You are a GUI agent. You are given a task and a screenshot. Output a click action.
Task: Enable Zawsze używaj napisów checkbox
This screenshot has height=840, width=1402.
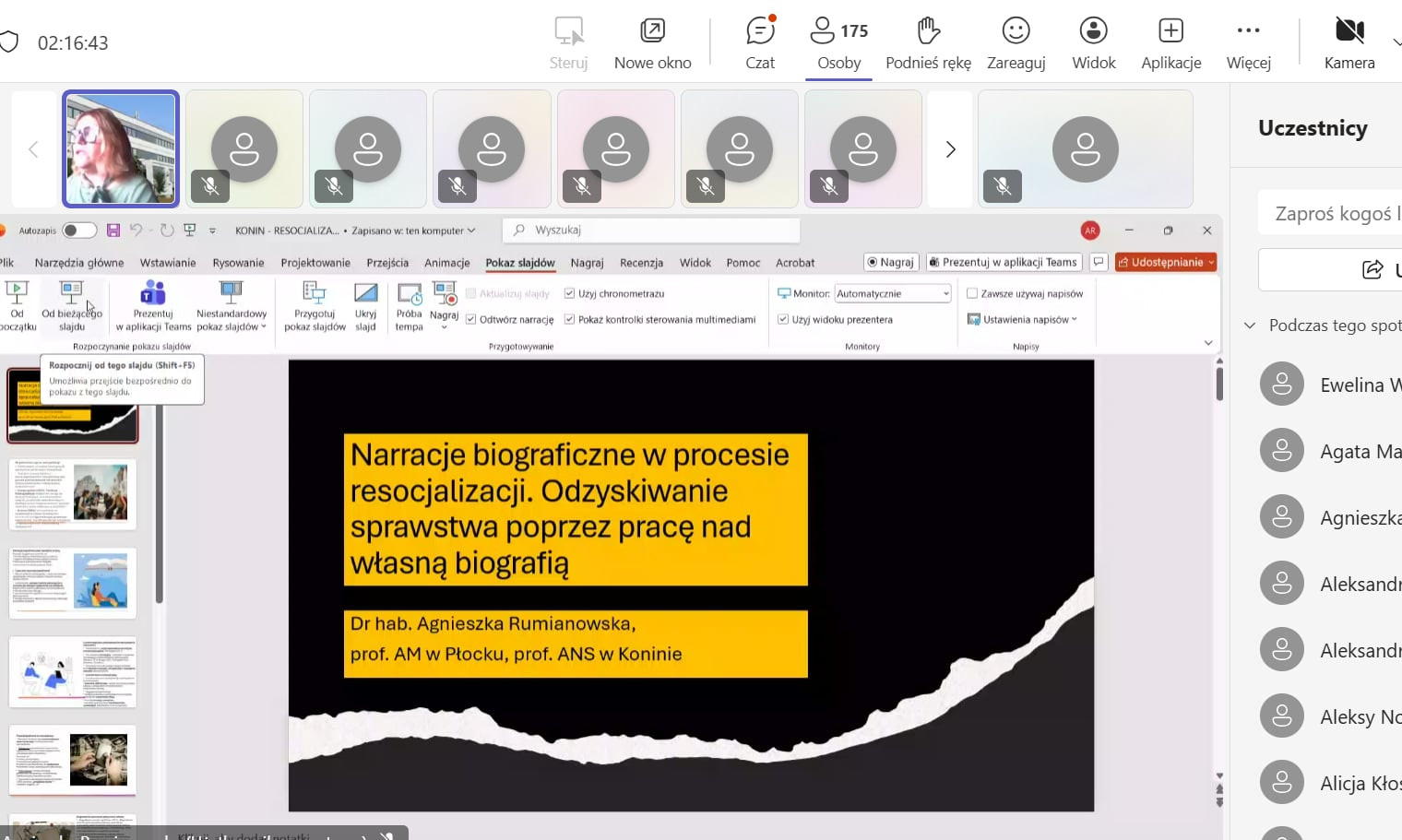click(972, 294)
